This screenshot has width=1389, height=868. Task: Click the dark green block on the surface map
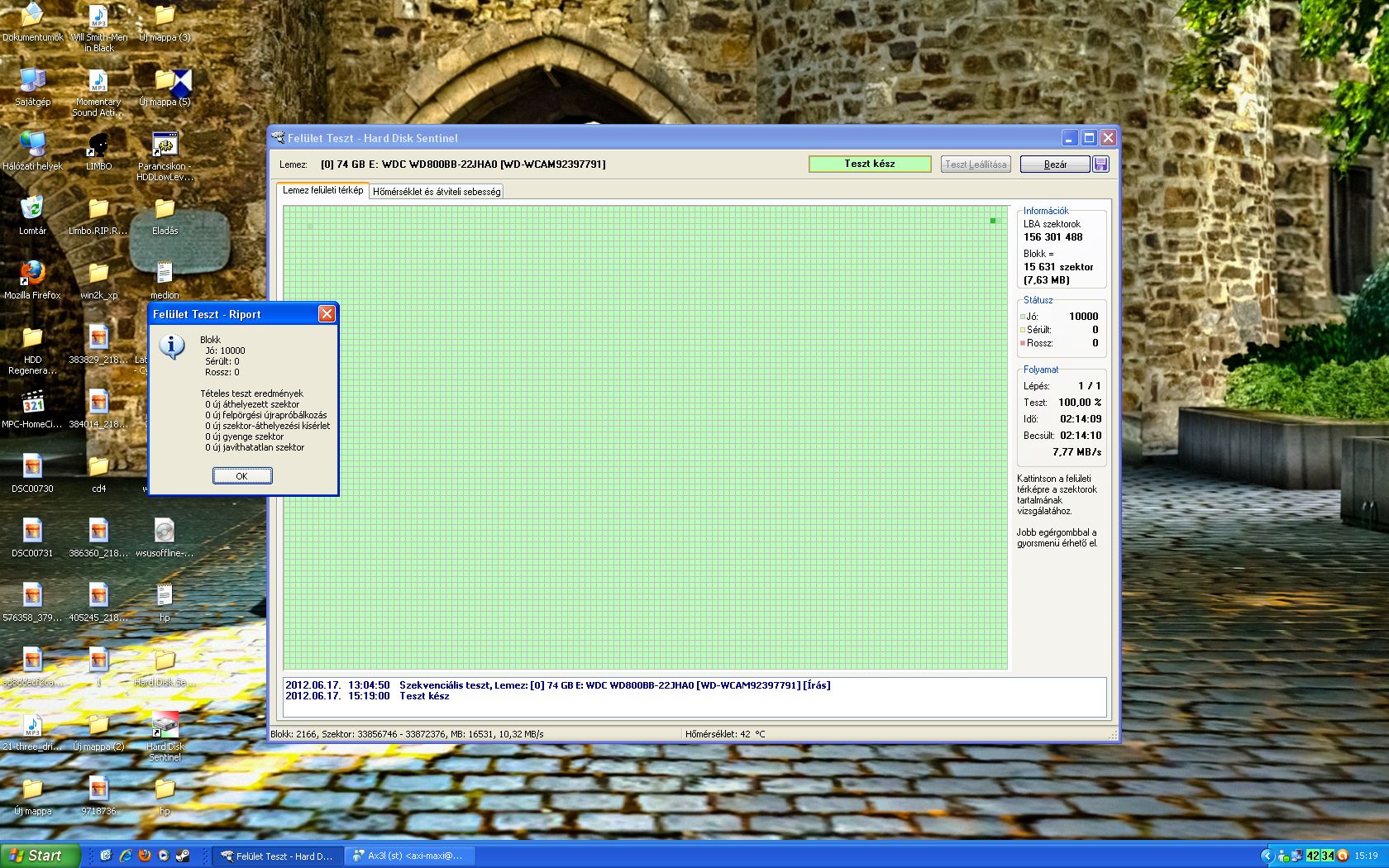tap(993, 221)
